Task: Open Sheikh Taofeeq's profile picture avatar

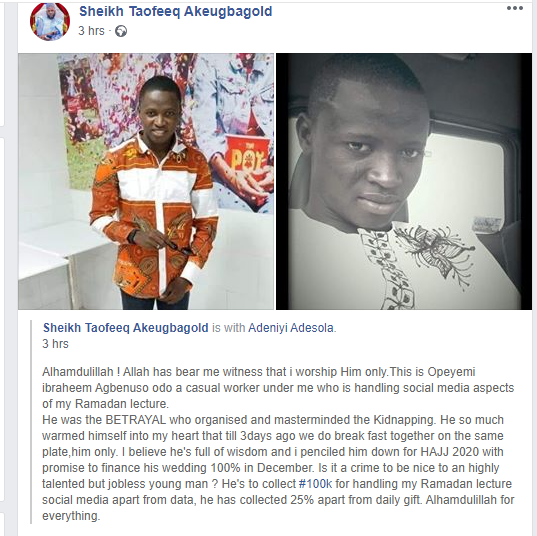Action: pos(50,21)
